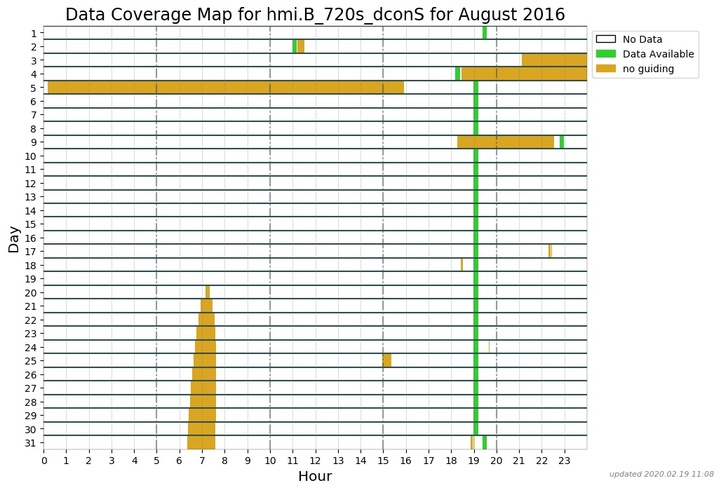This screenshot has width=721, height=490.
Task: Select the long gold bar on day 5
Action: 225,87
